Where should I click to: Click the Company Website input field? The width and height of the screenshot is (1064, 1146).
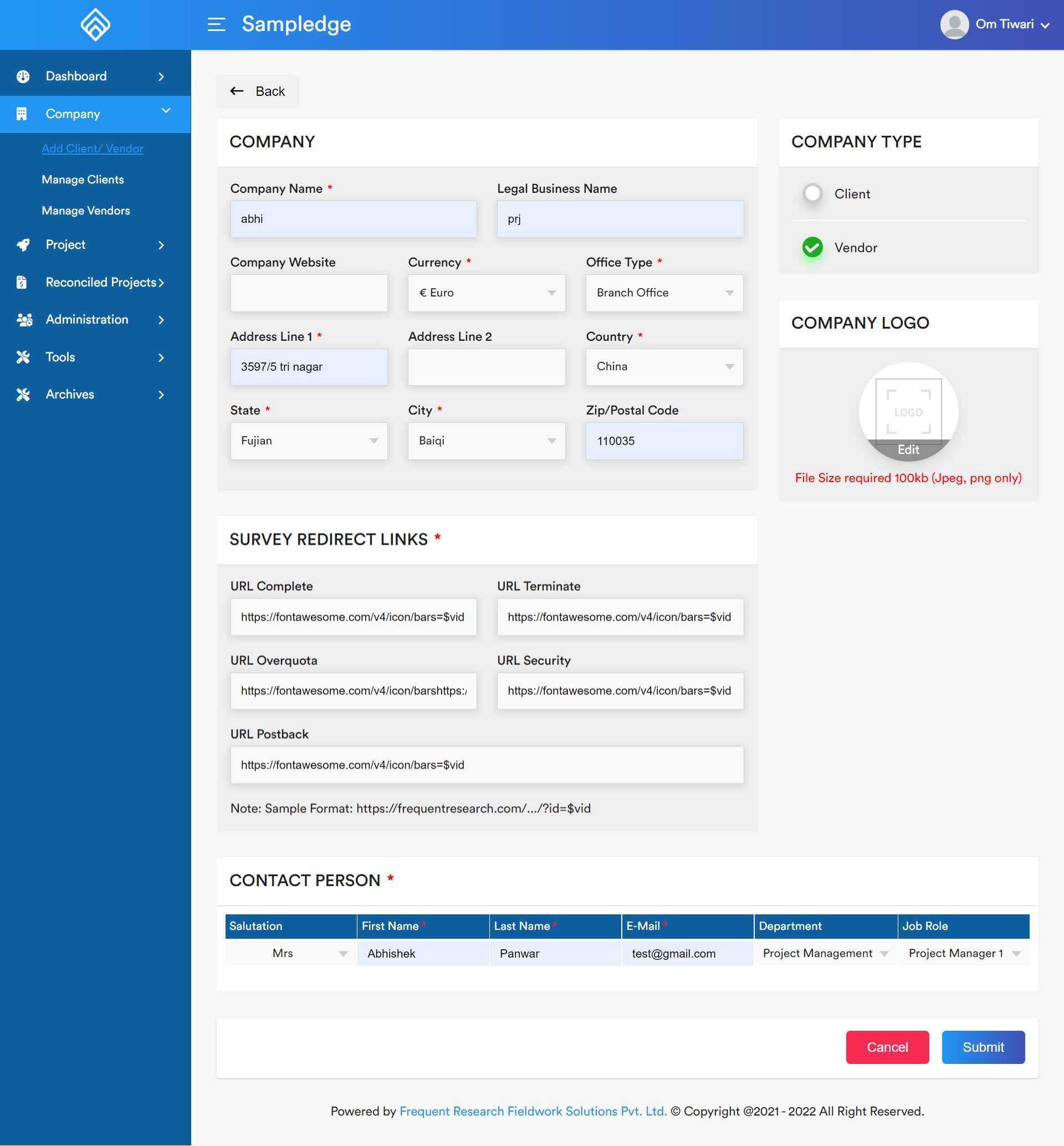pos(309,293)
